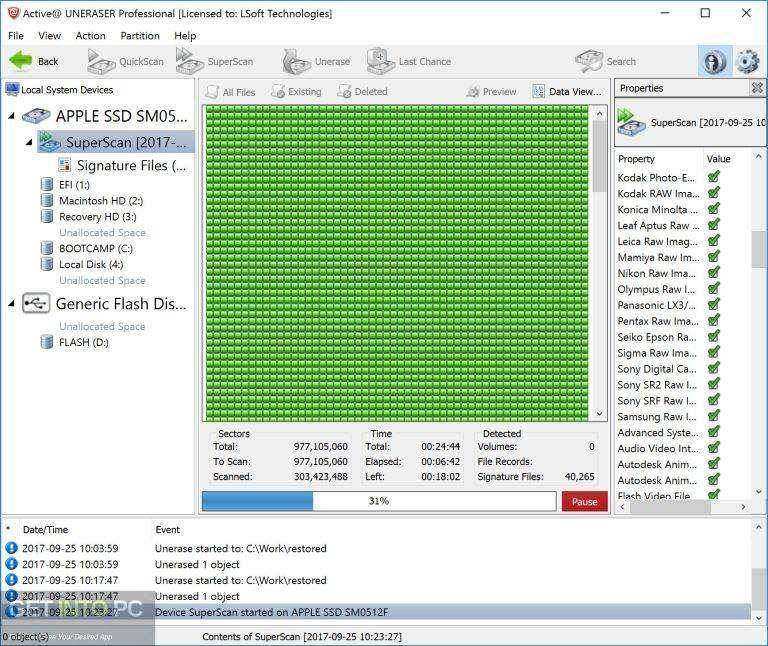Open Data View from the file toolbar
The width and height of the screenshot is (768, 646).
pos(566,92)
